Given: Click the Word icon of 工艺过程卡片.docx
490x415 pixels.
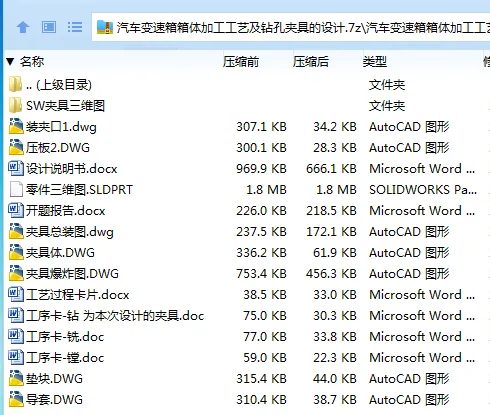Looking at the screenshot, I should coord(16,294).
